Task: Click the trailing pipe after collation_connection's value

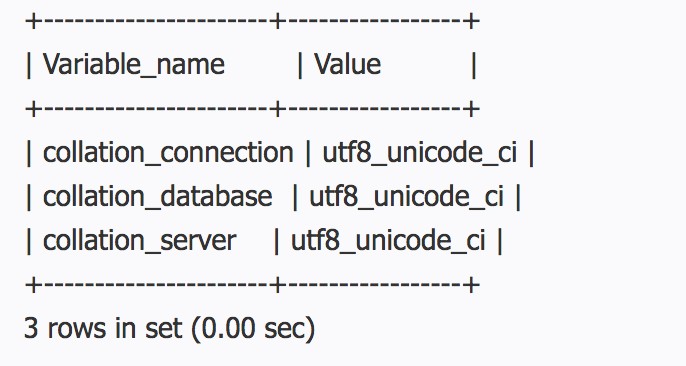Action: [531, 153]
